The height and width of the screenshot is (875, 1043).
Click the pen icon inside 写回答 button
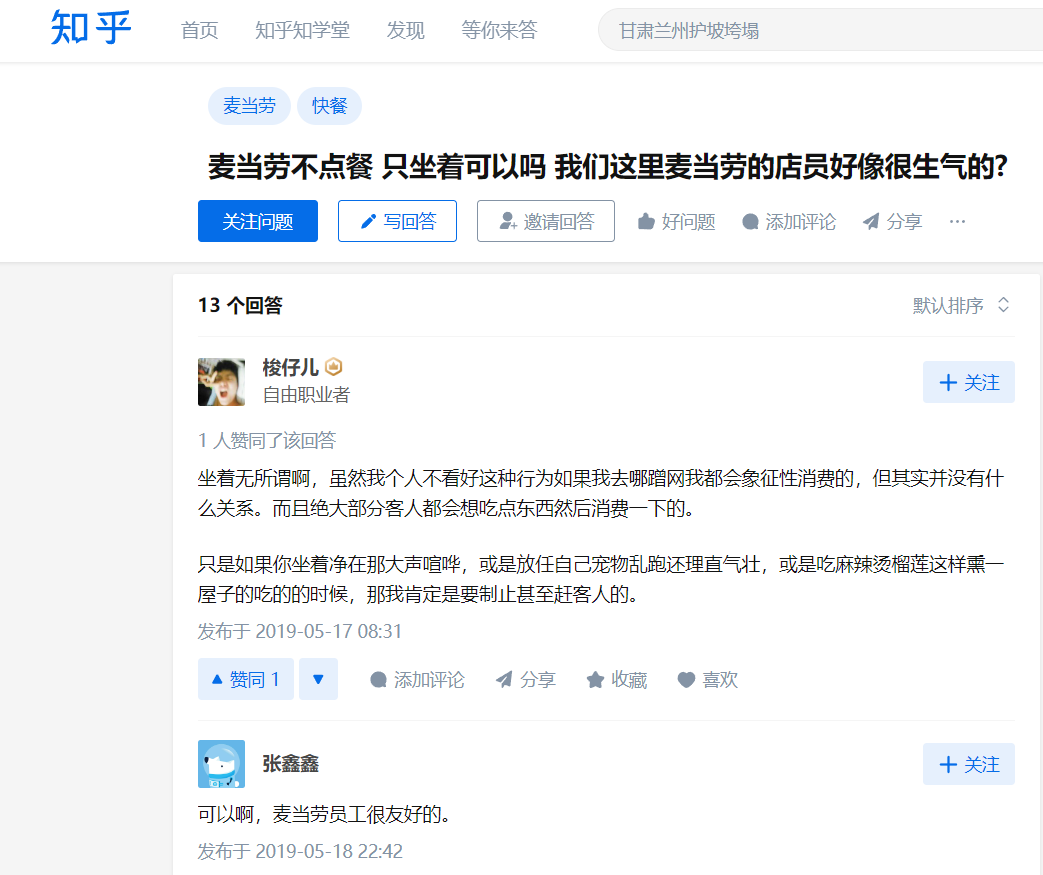[367, 221]
